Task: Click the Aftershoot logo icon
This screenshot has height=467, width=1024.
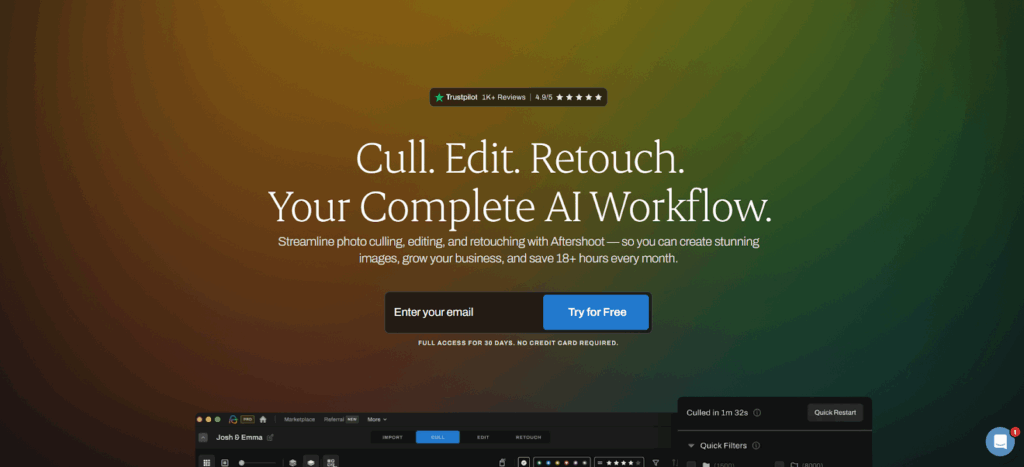Action: (232, 419)
